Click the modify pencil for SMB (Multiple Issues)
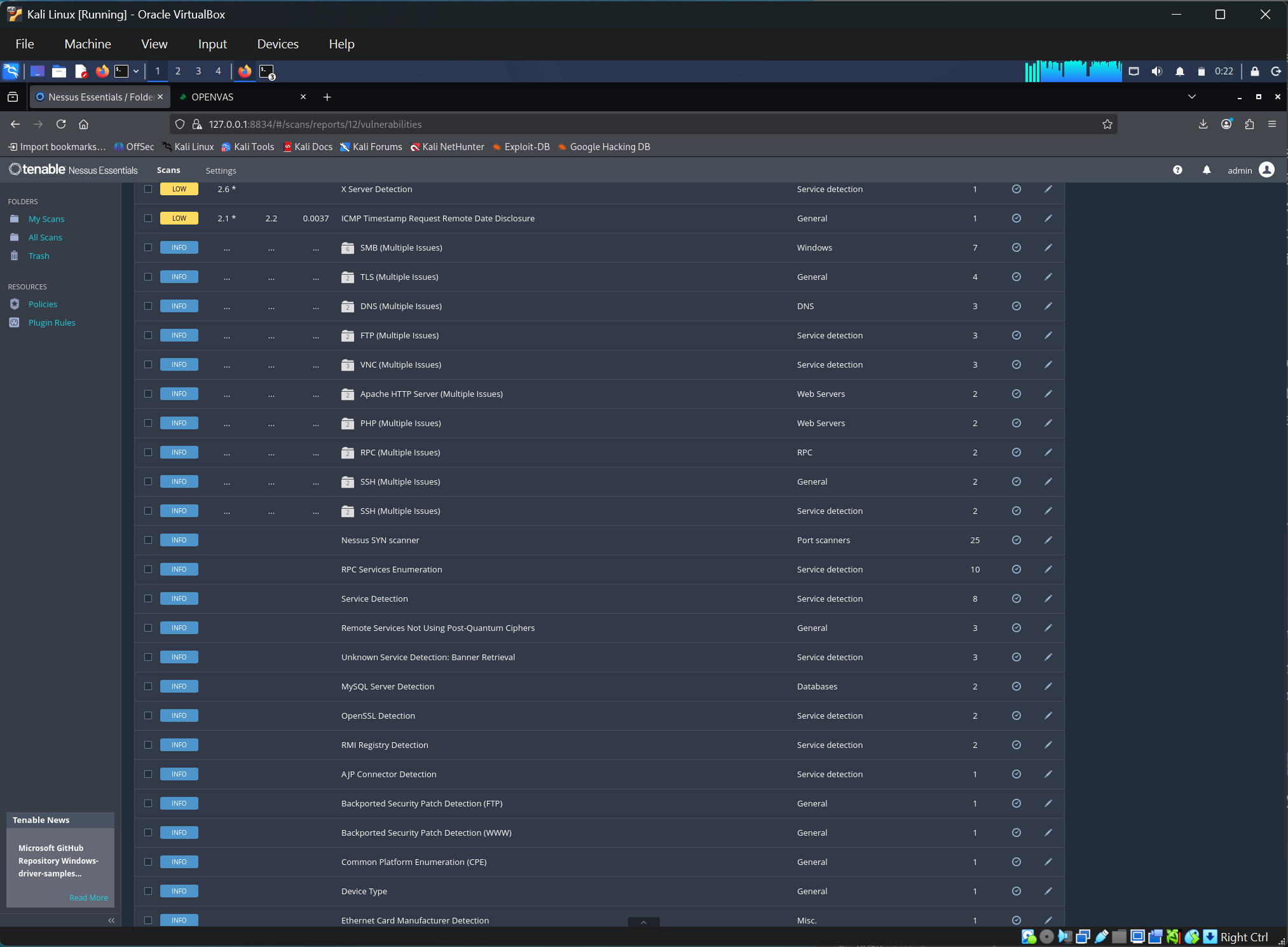Viewport: 1288px width, 947px height. click(1048, 247)
